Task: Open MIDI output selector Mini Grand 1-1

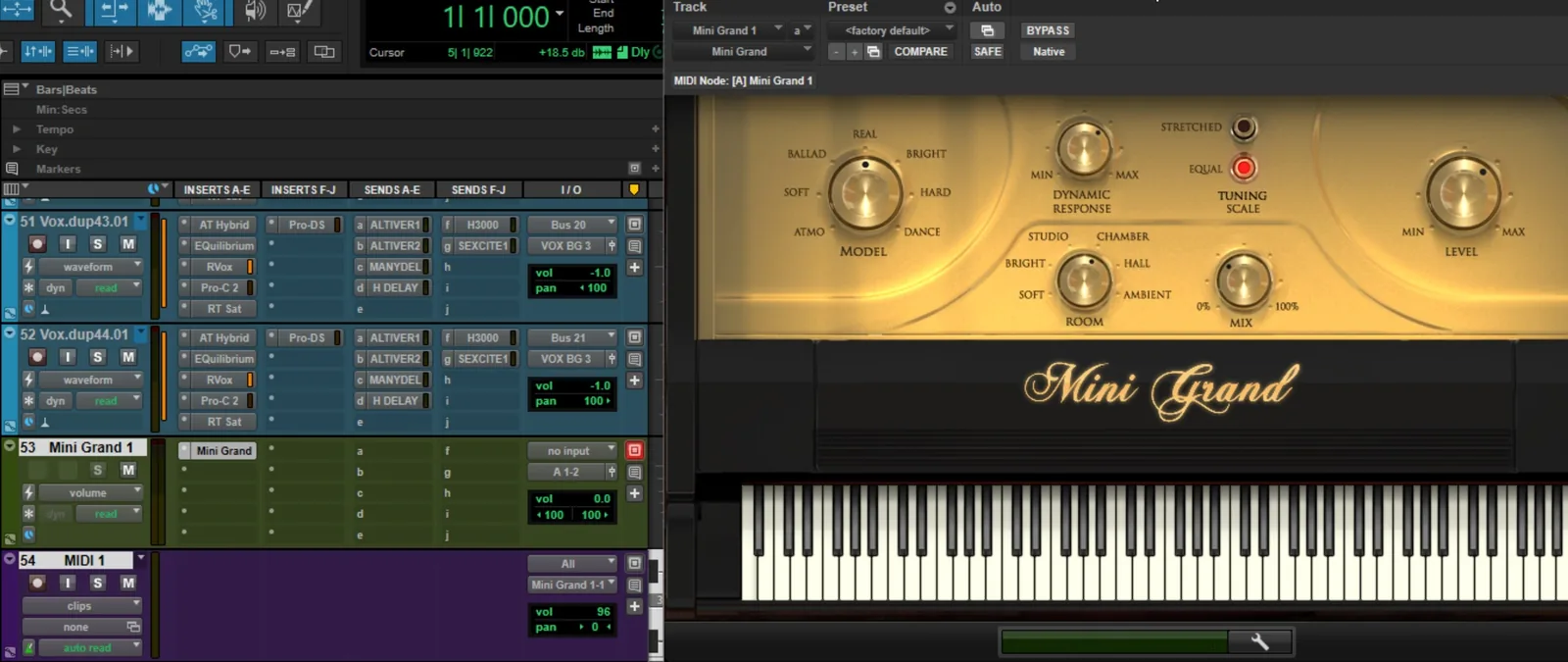Action: pyautogui.click(x=572, y=585)
